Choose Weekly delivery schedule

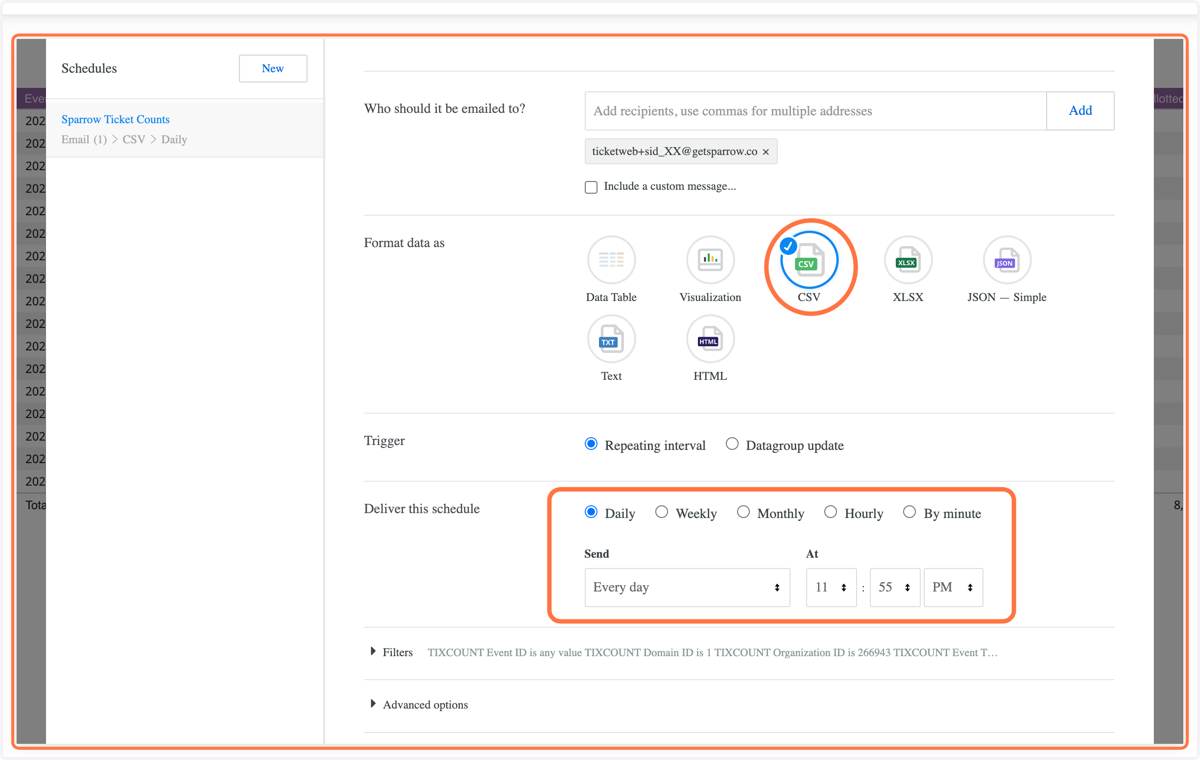coord(662,512)
